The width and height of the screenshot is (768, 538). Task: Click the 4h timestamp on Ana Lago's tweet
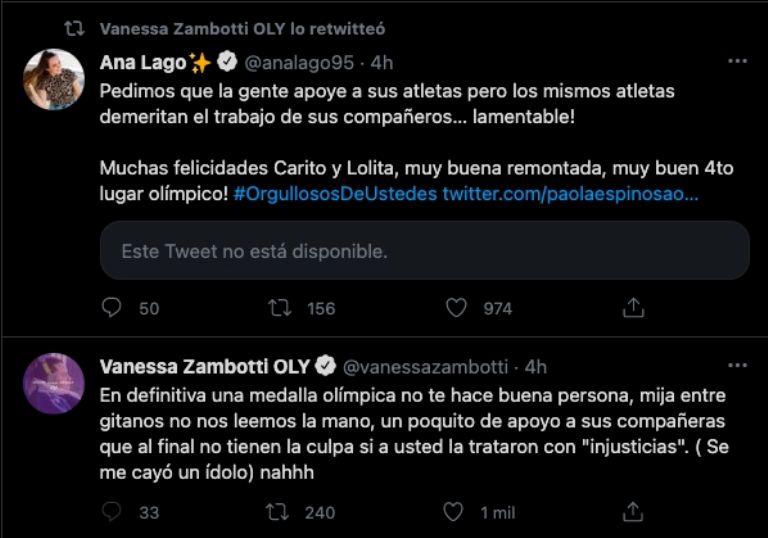pos(382,63)
